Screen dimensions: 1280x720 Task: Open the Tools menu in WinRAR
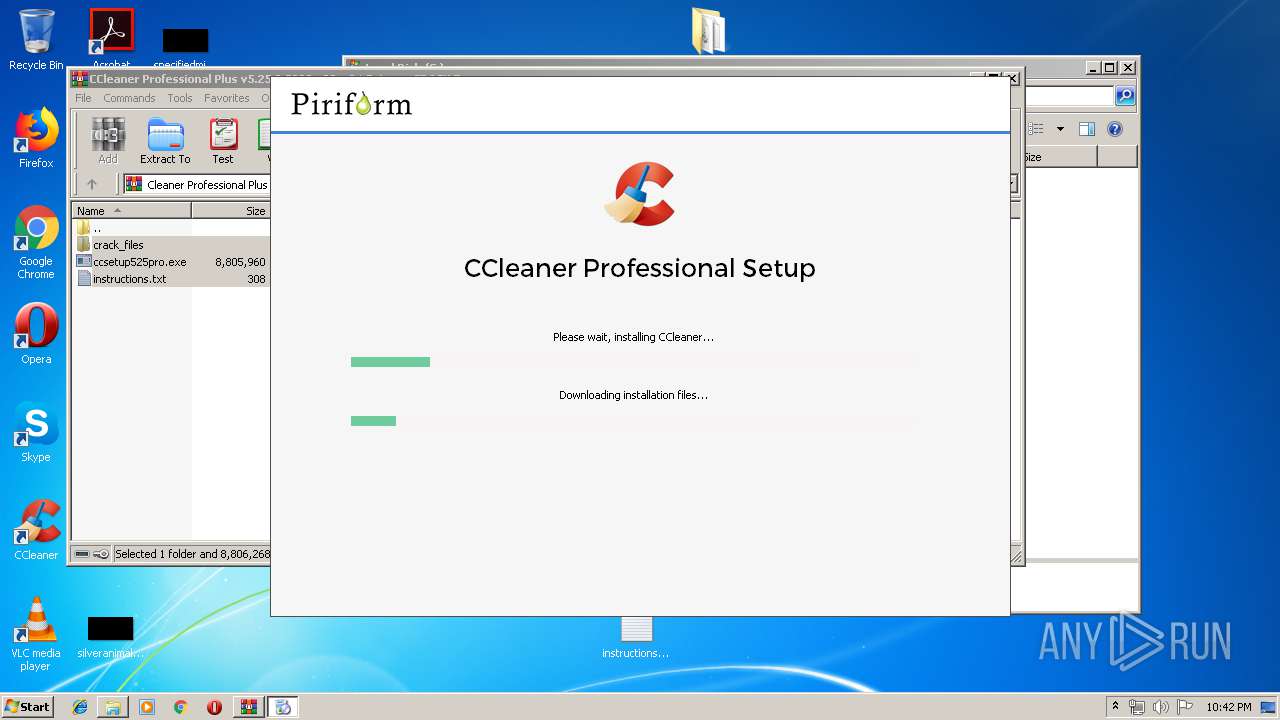(180, 98)
